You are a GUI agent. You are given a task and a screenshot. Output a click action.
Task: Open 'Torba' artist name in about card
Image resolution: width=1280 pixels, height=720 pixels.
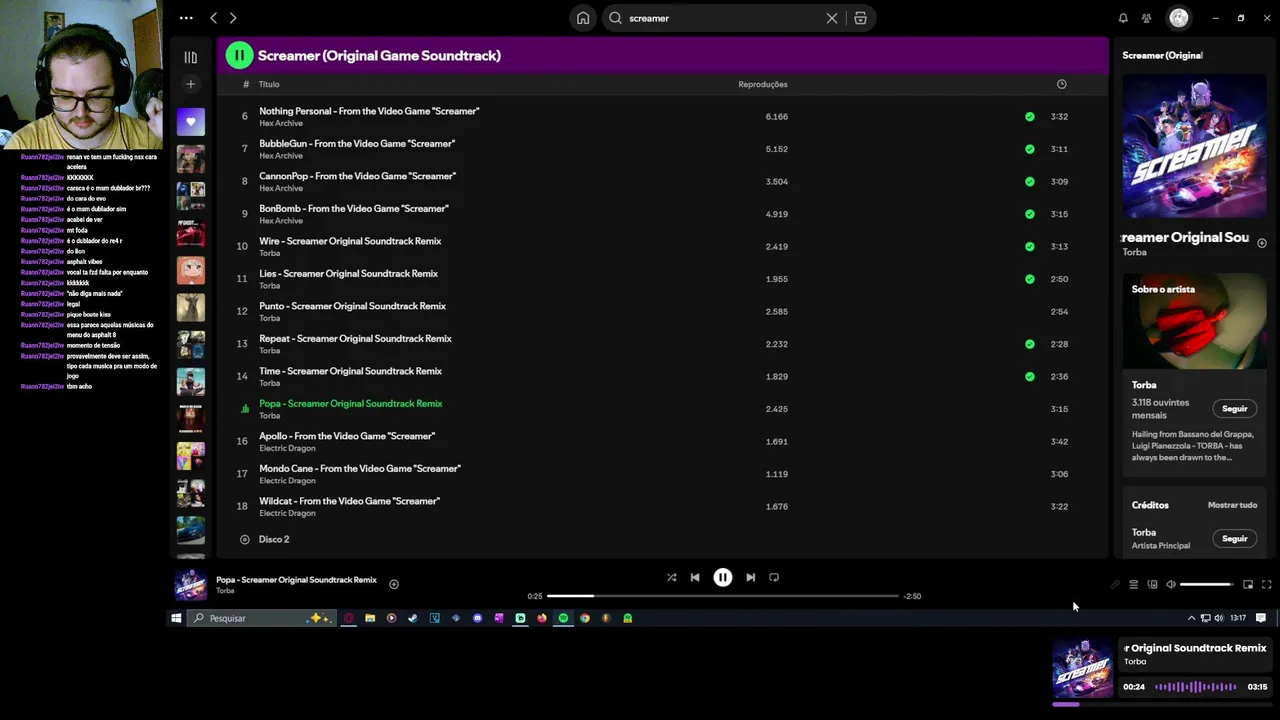click(1144, 385)
